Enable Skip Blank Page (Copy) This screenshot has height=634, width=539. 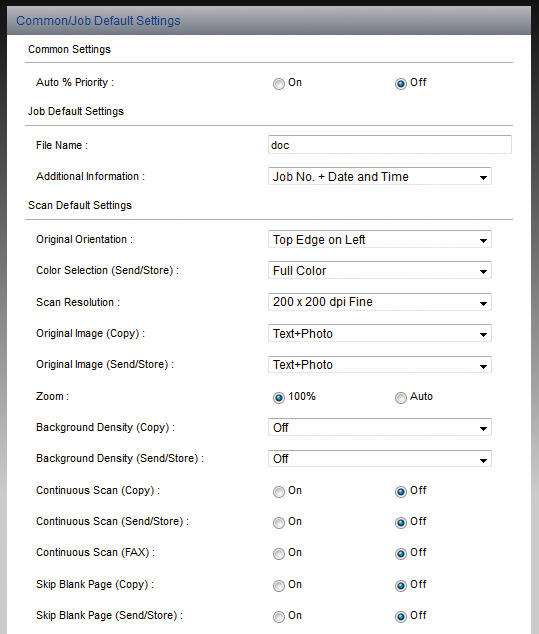coord(279,585)
